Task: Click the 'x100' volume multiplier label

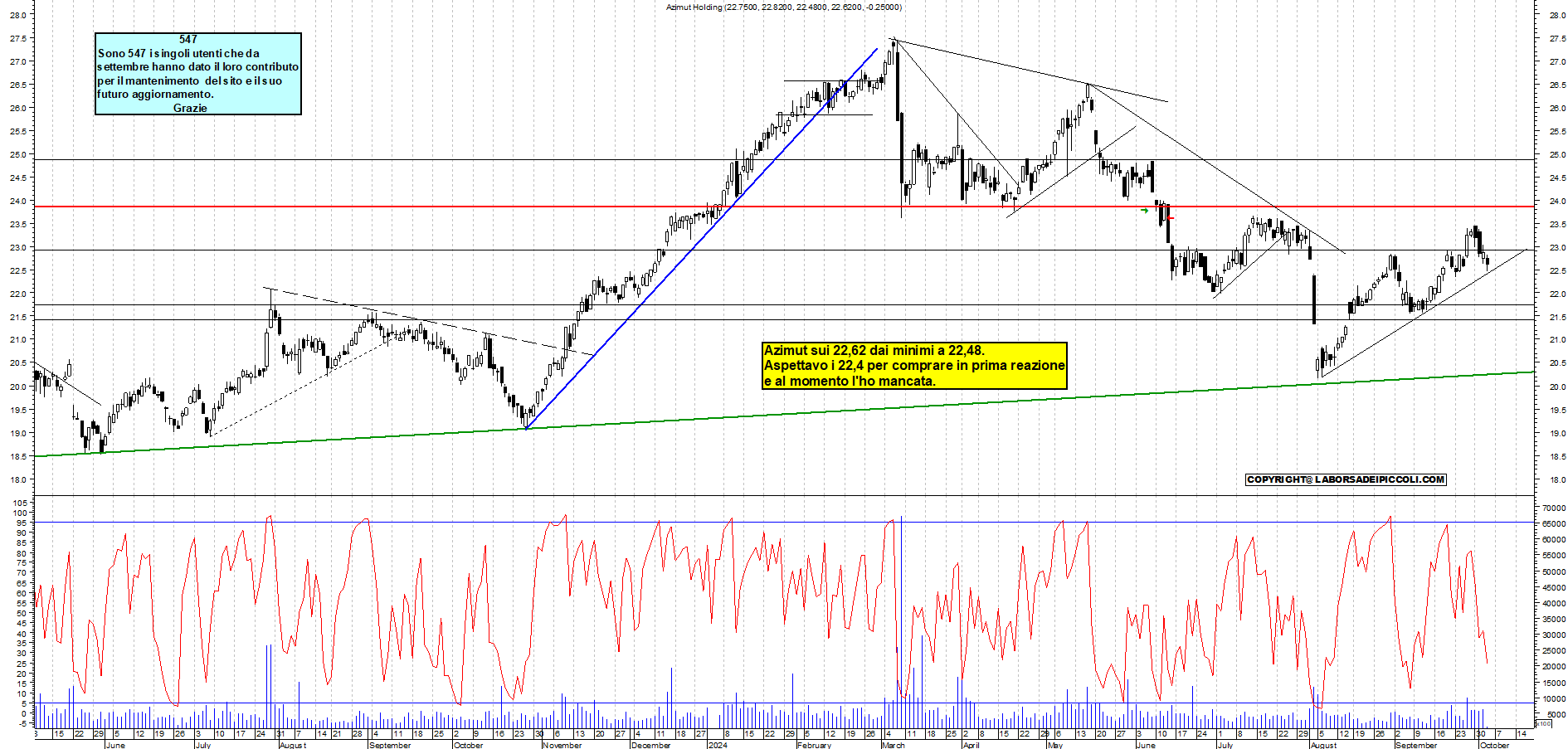Action: (1543, 724)
